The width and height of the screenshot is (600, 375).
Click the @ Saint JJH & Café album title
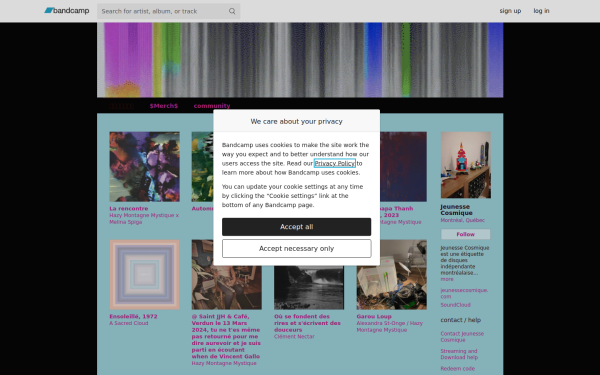pos(226,336)
